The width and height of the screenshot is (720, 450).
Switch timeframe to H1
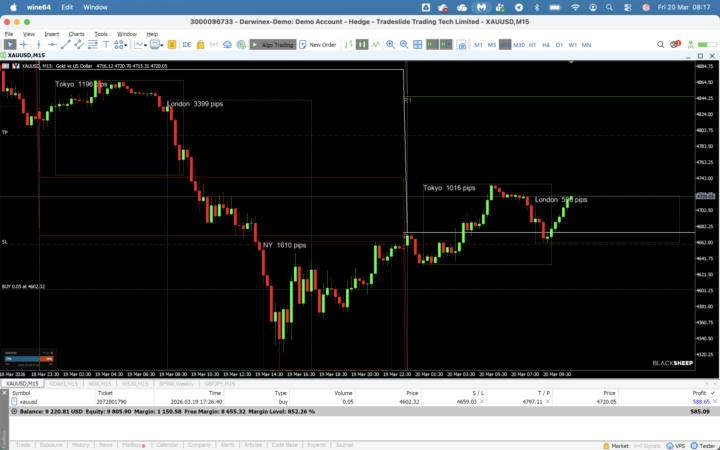coord(532,45)
